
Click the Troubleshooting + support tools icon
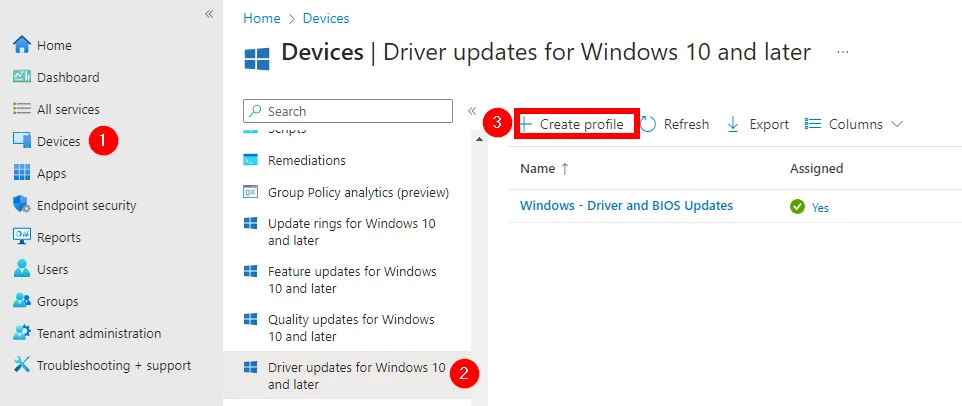point(22,366)
